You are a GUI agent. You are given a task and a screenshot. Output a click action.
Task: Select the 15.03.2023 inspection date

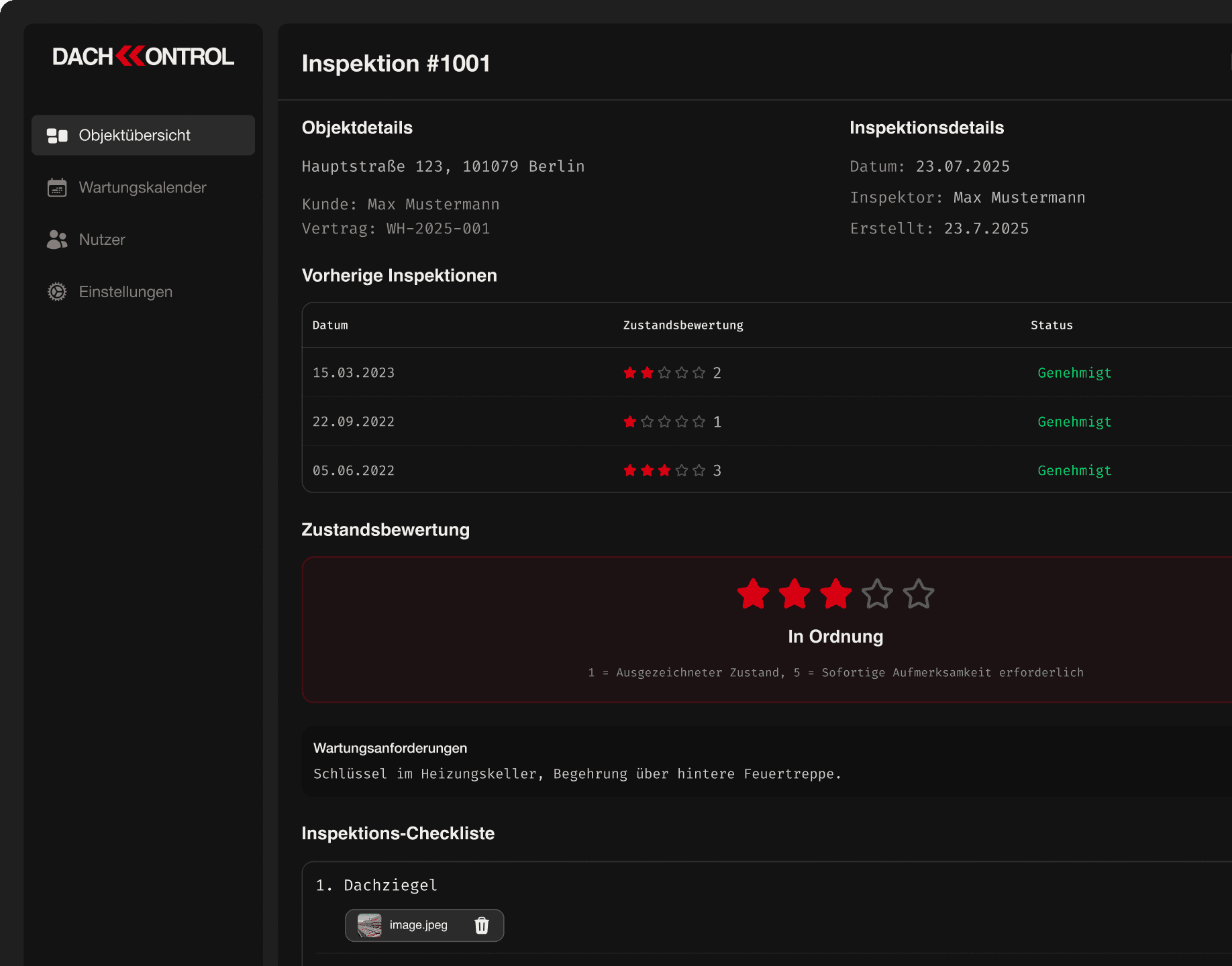pos(354,373)
